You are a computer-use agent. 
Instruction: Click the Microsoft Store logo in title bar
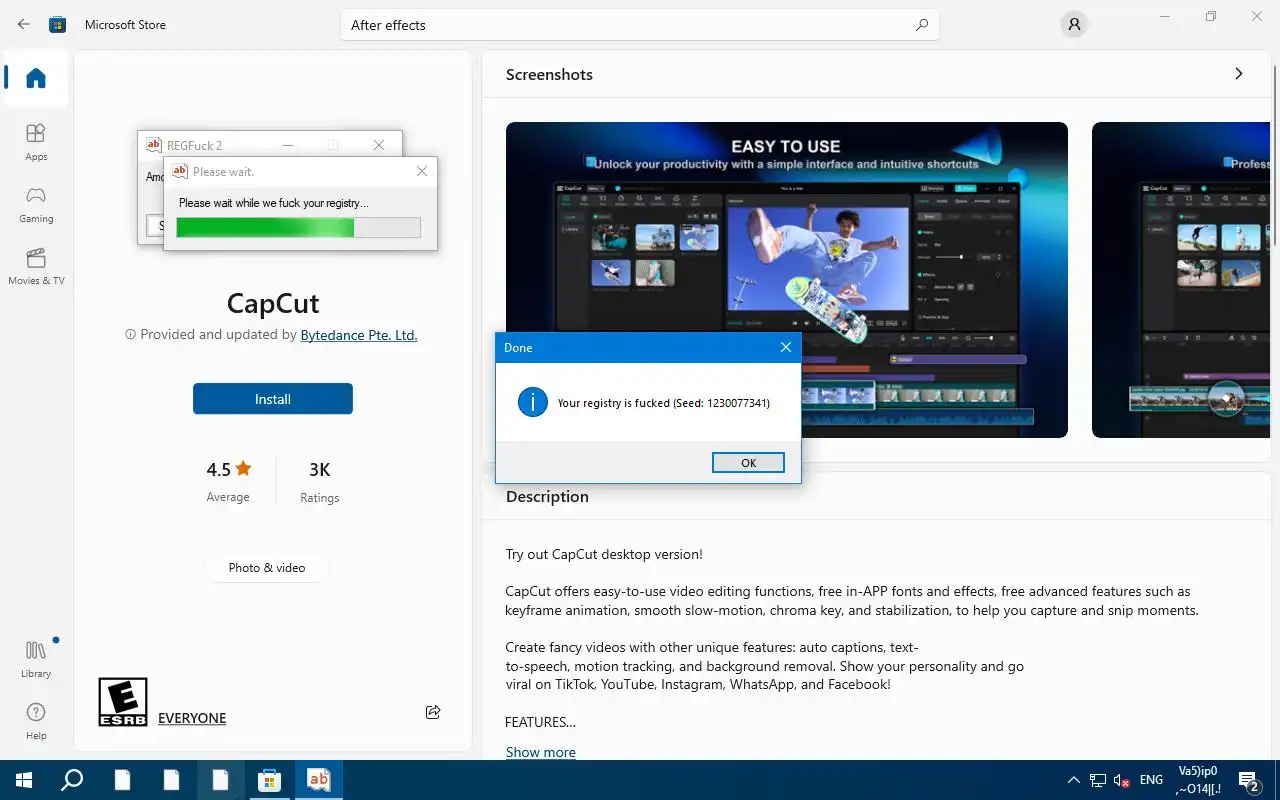58,24
